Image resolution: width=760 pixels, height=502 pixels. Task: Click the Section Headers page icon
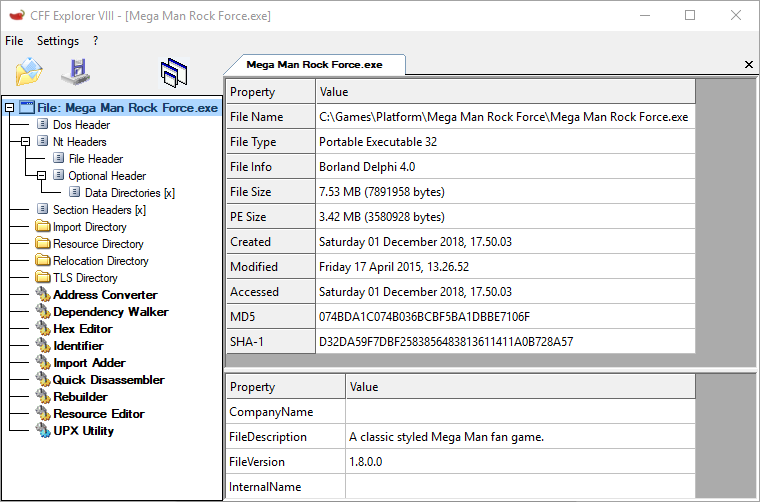(43, 209)
